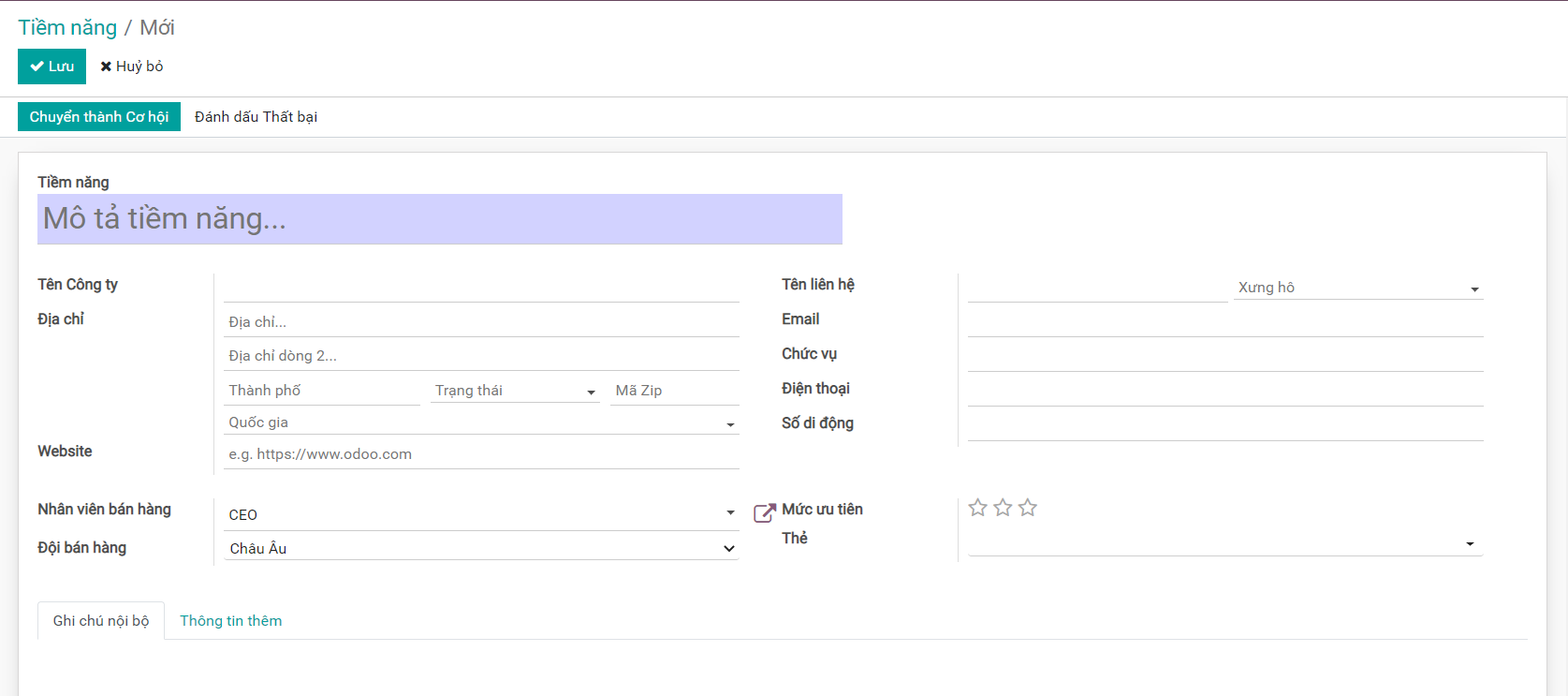This screenshot has width=1568, height=696.
Task: Set priority to three stars
Action: pyautogui.click(x=1028, y=508)
